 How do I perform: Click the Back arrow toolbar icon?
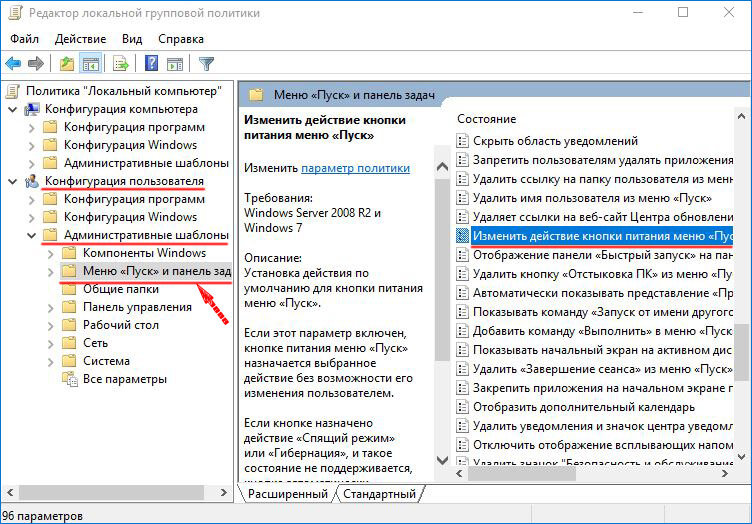pyautogui.click(x=13, y=63)
